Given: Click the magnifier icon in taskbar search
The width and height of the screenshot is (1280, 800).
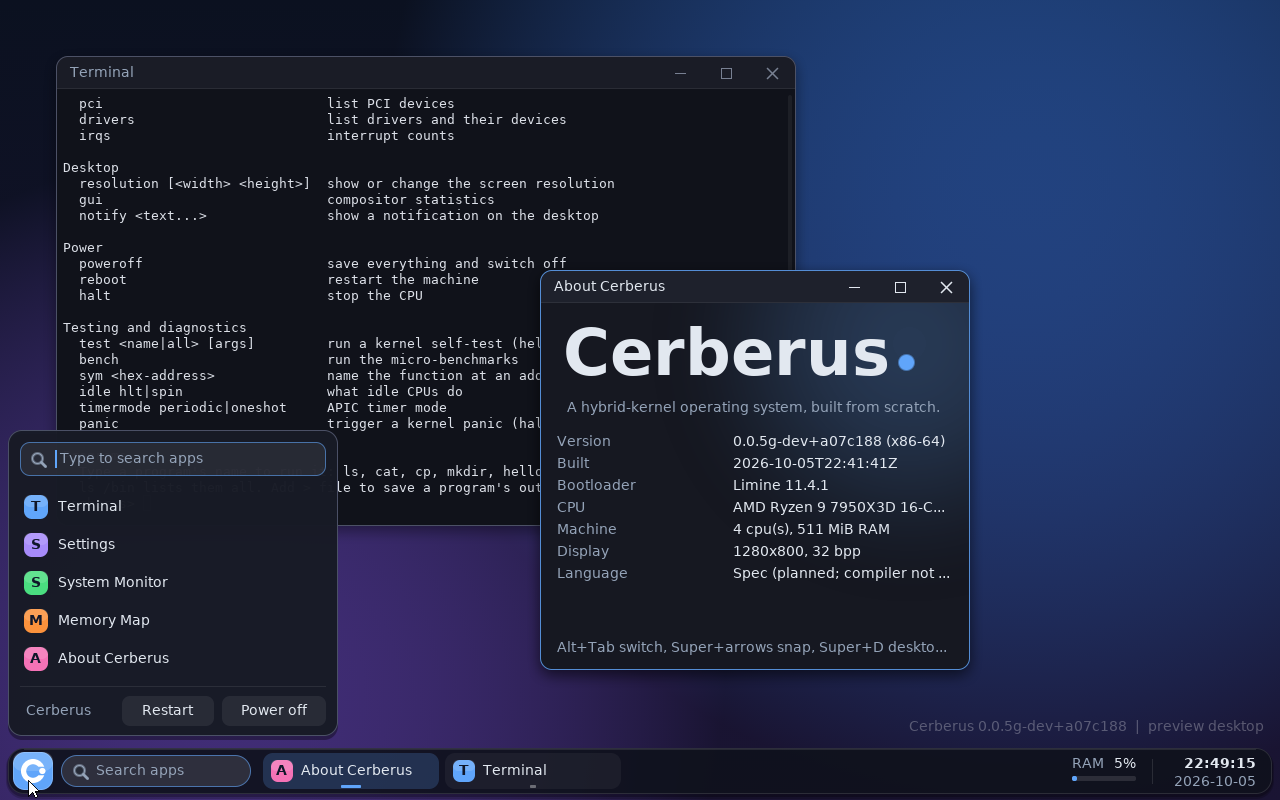Looking at the screenshot, I should [80, 771].
